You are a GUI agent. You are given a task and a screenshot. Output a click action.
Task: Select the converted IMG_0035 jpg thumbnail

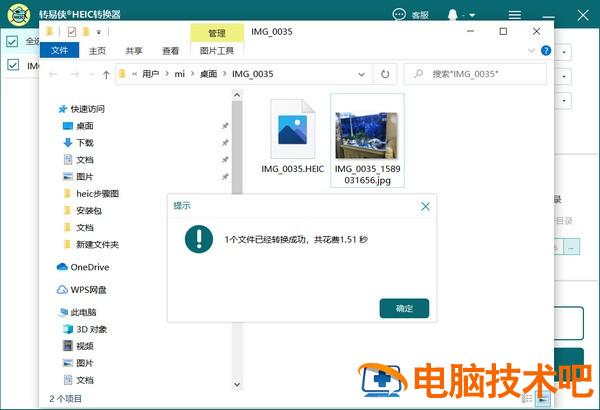coord(367,140)
